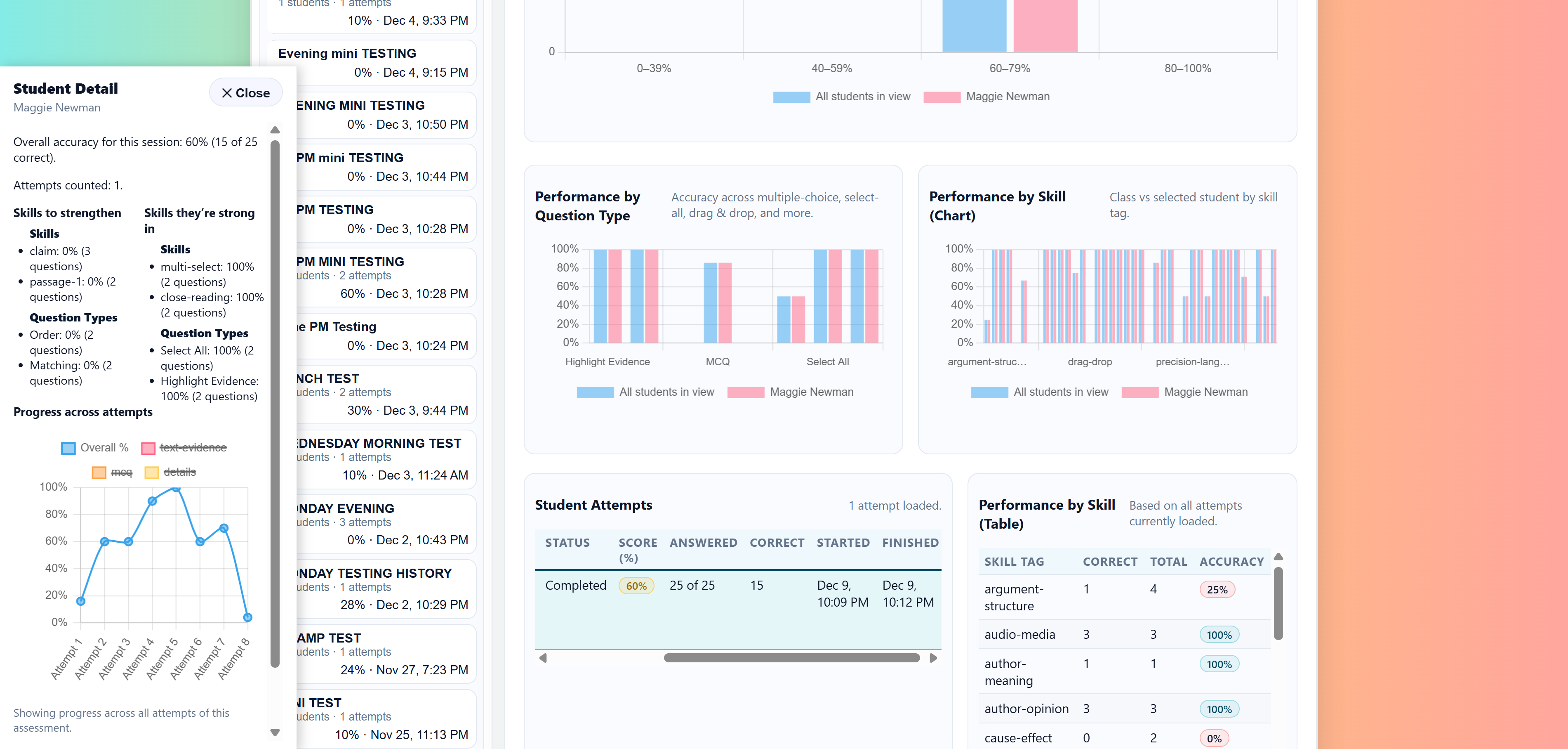Sort attempts by SCORE (%) header
Image resolution: width=1568 pixels, height=749 pixels.
click(x=637, y=549)
